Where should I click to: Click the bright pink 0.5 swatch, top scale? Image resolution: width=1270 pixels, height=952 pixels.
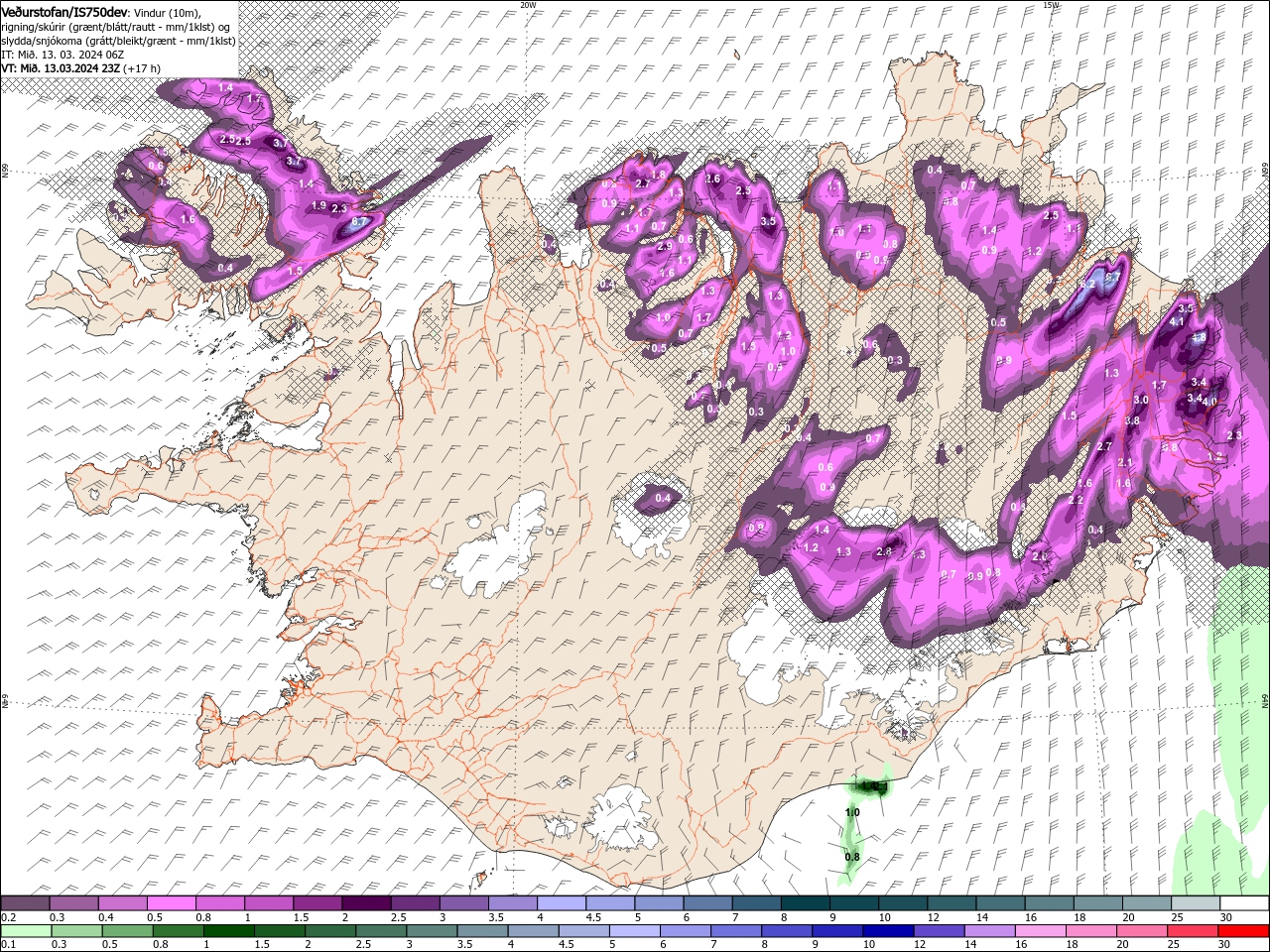[x=171, y=903]
